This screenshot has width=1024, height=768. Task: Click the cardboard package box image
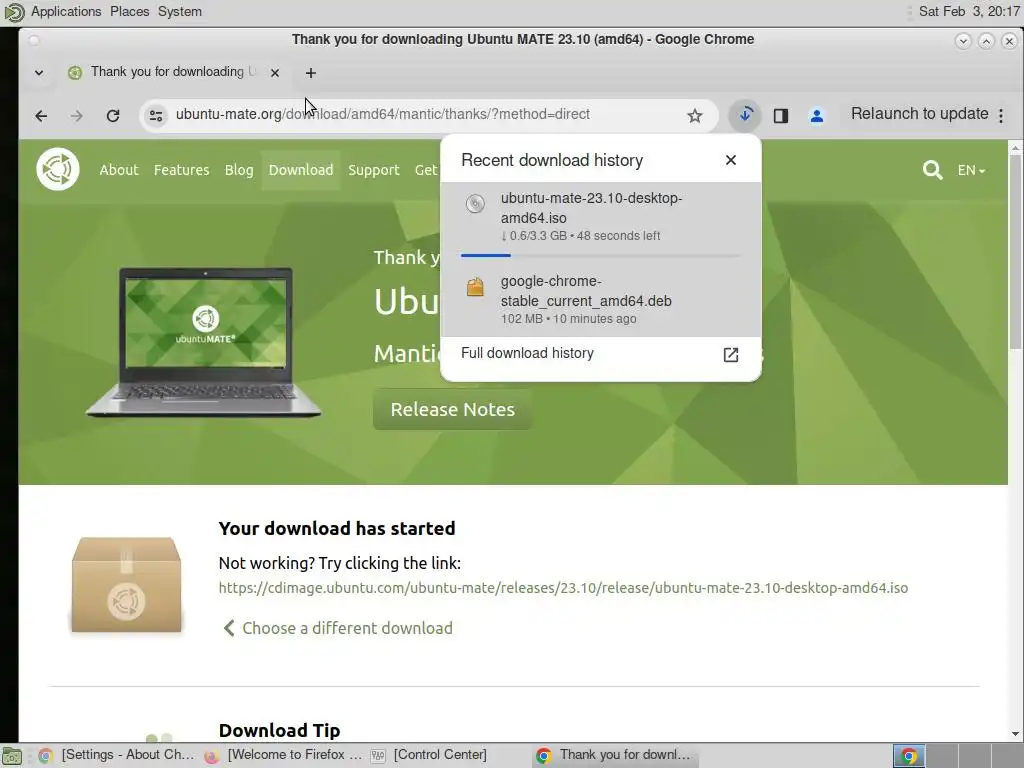coord(126,585)
